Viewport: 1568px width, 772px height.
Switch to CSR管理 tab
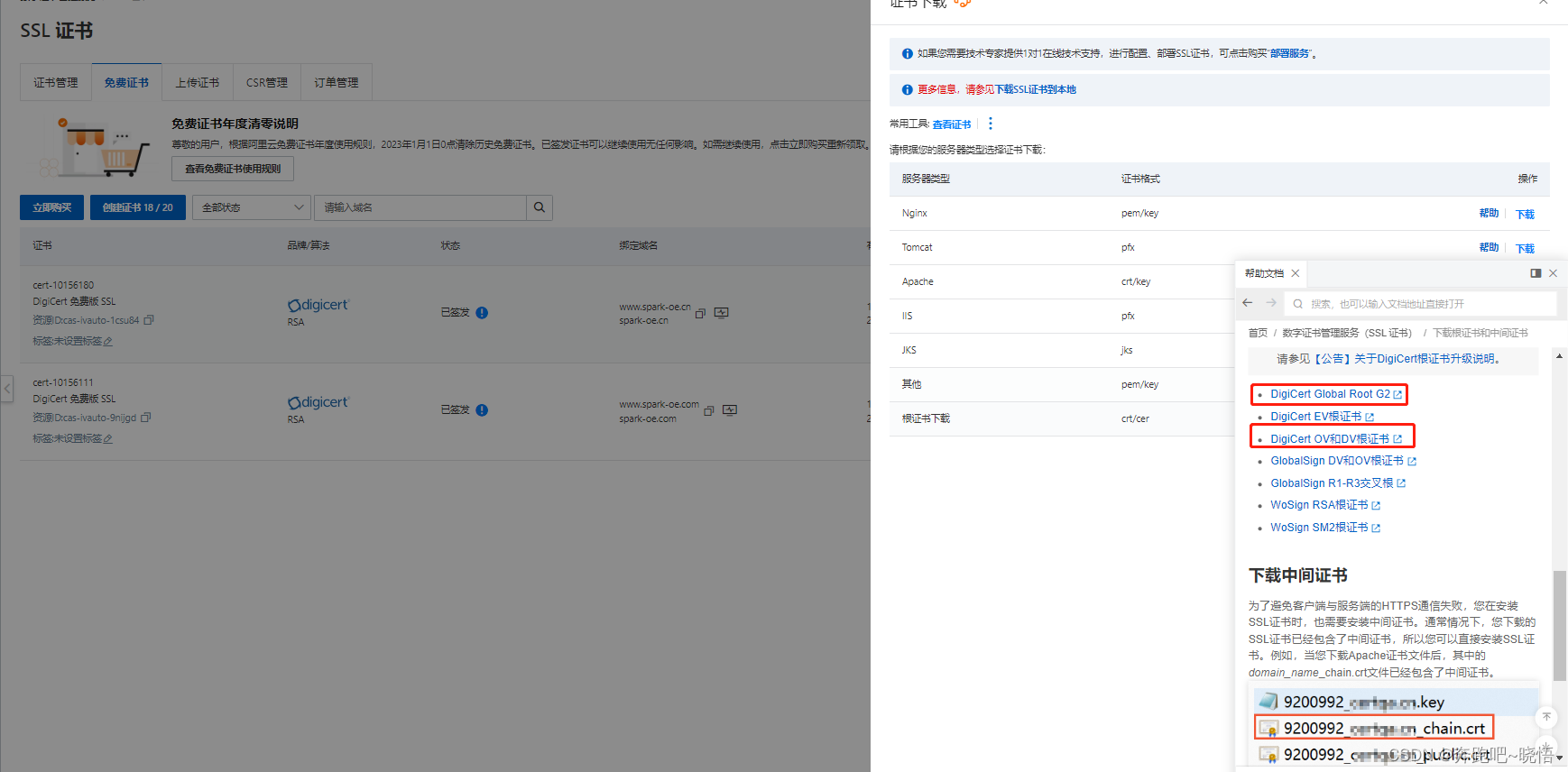click(267, 82)
